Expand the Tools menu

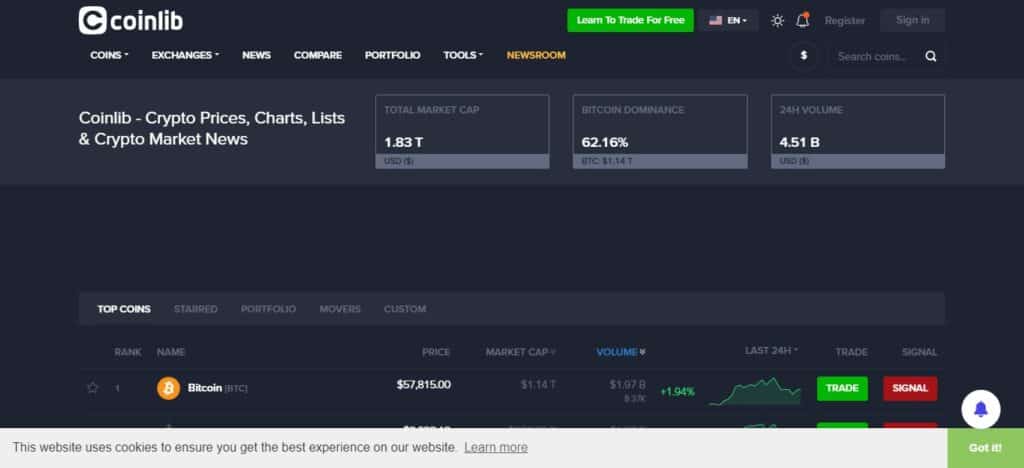tap(463, 55)
